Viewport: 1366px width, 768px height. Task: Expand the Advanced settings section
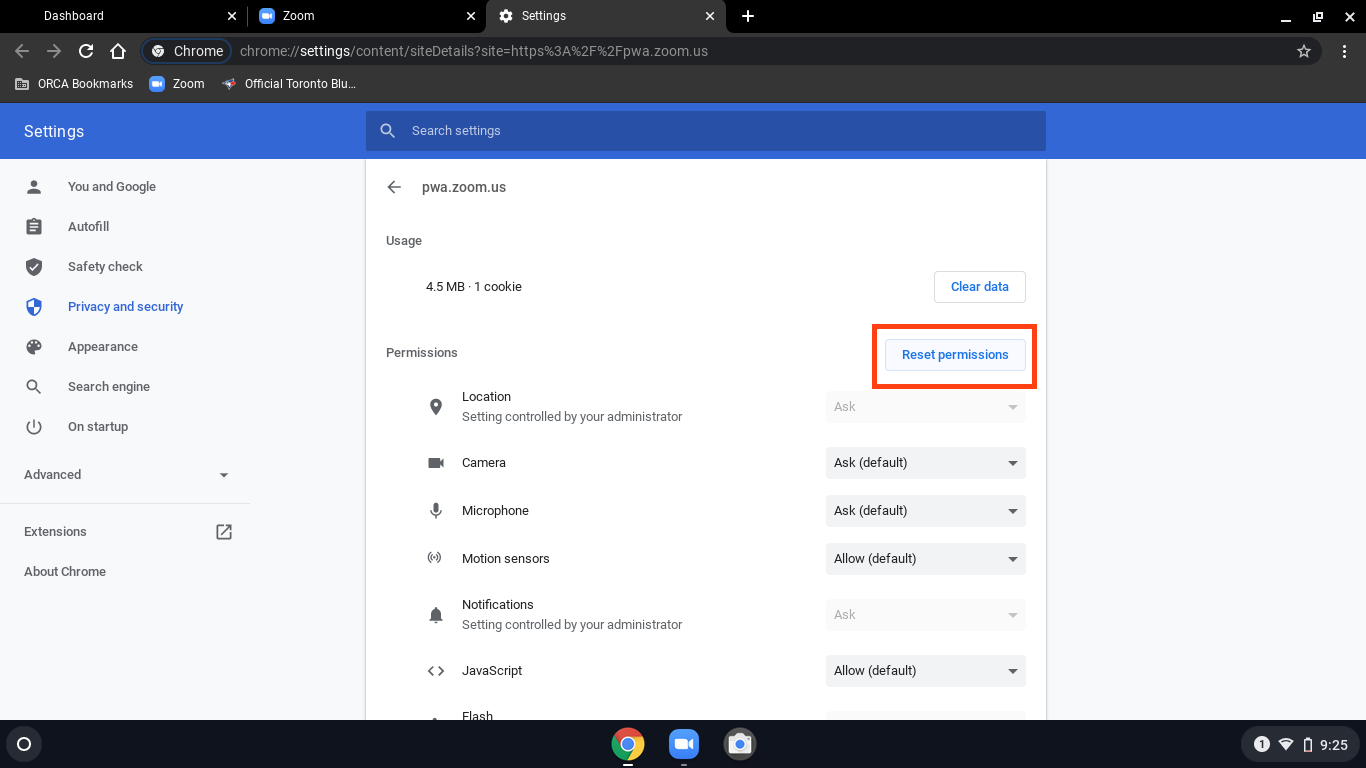click(x=126, y=475)
